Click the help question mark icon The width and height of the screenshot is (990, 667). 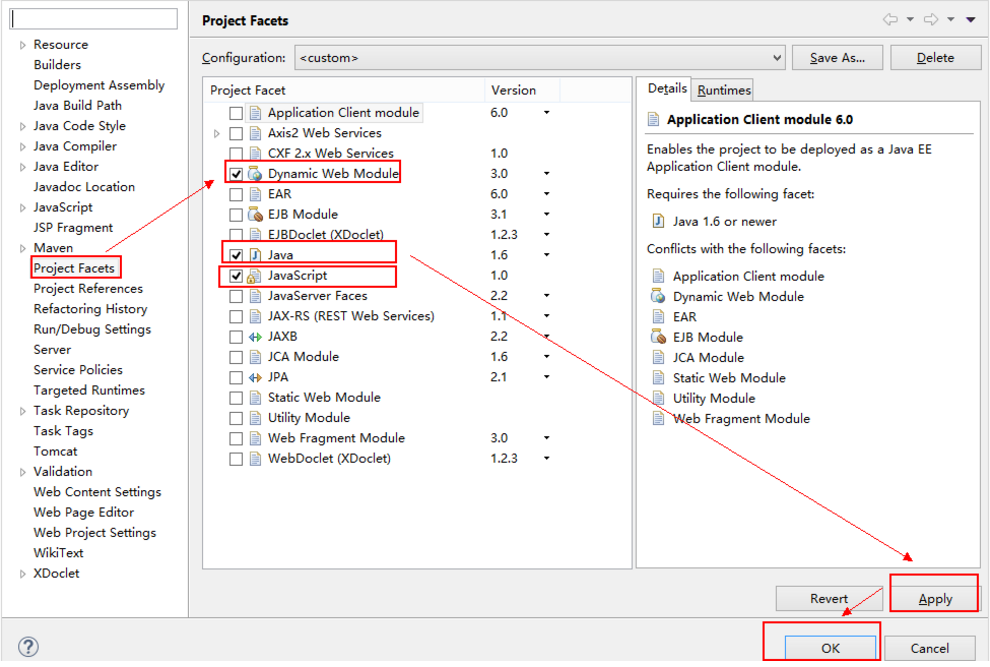click(x=28, y=646)
